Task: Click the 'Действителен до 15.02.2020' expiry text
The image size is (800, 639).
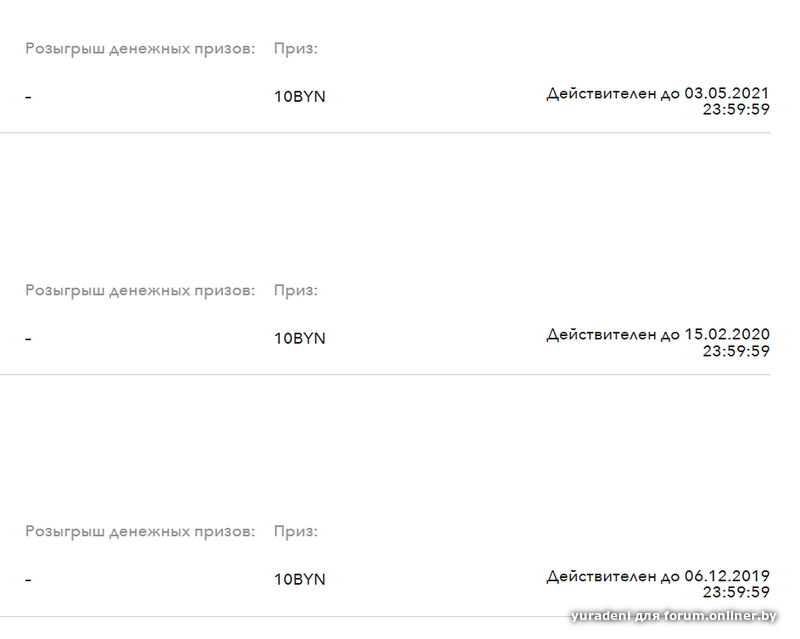Action: [x=658, y=334]
